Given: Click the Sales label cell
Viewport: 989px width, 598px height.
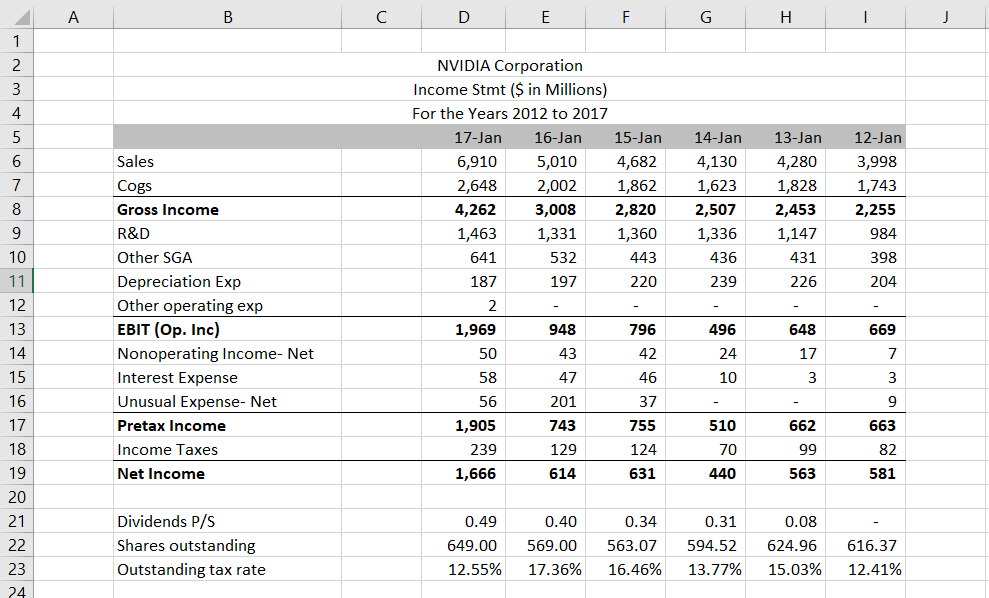Looking at the screenshot, I should [x=228, y=161].
